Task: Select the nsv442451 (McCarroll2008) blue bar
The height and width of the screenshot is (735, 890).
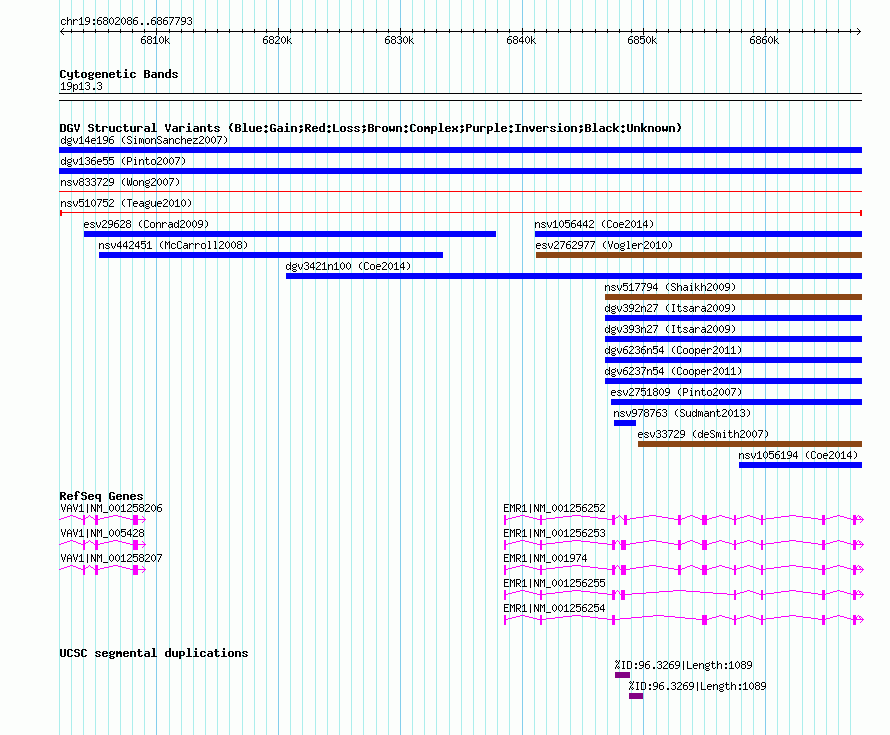Action: [271, 255]
